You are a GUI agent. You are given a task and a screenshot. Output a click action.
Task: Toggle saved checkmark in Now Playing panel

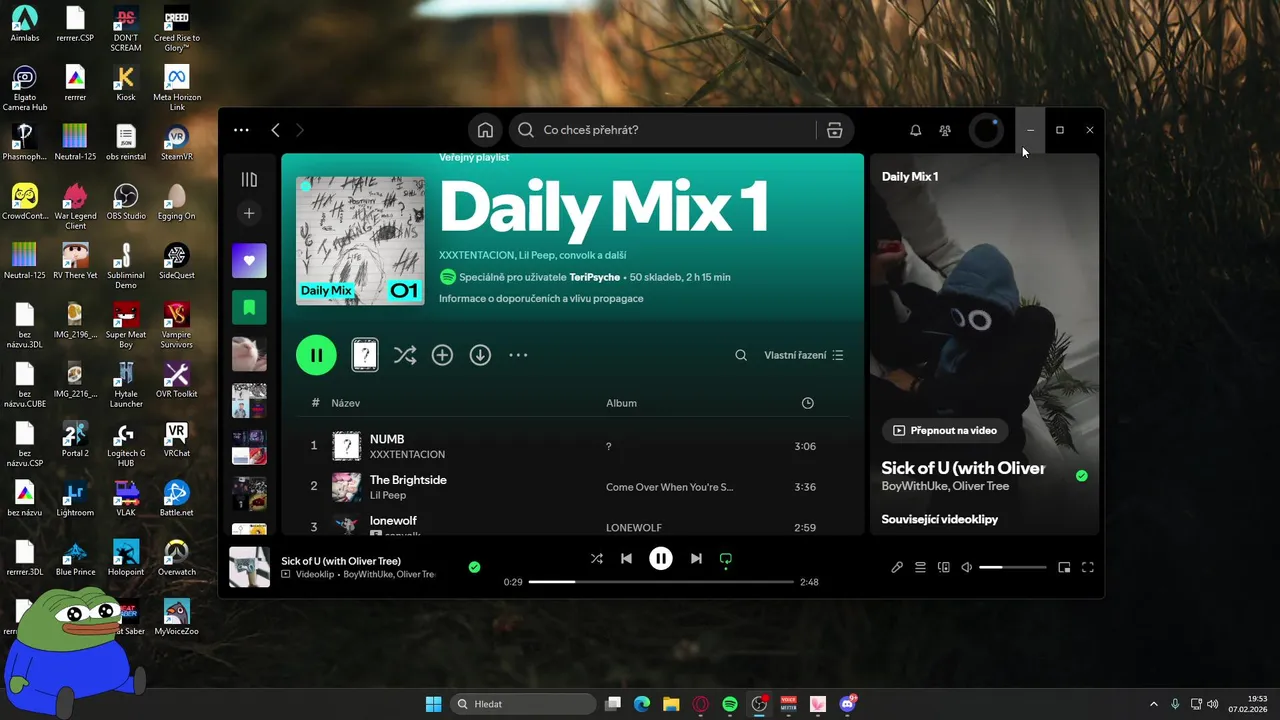[1081, 476]
